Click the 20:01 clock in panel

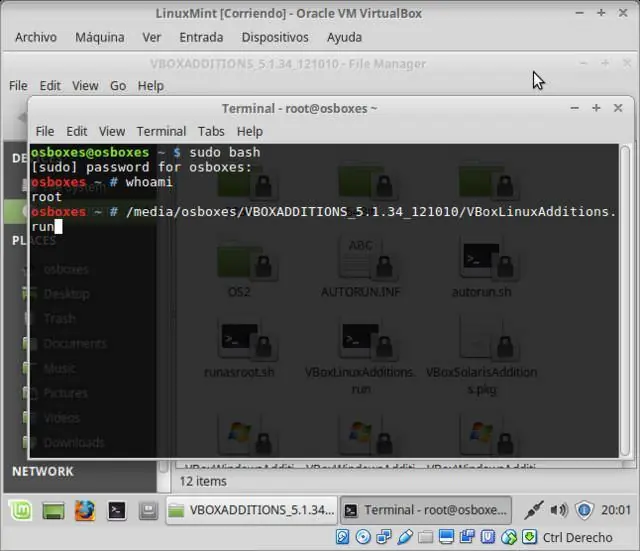(x=616, y=510)
